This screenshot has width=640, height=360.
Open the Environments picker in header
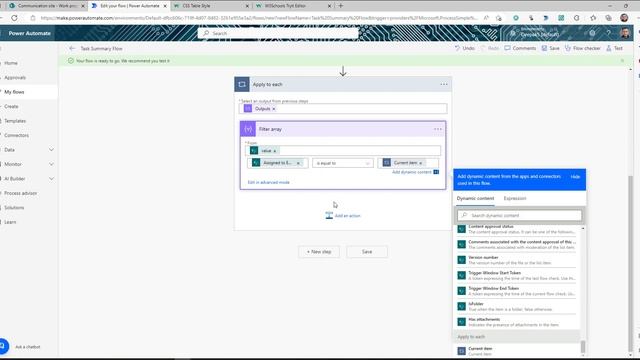(535, 33)
